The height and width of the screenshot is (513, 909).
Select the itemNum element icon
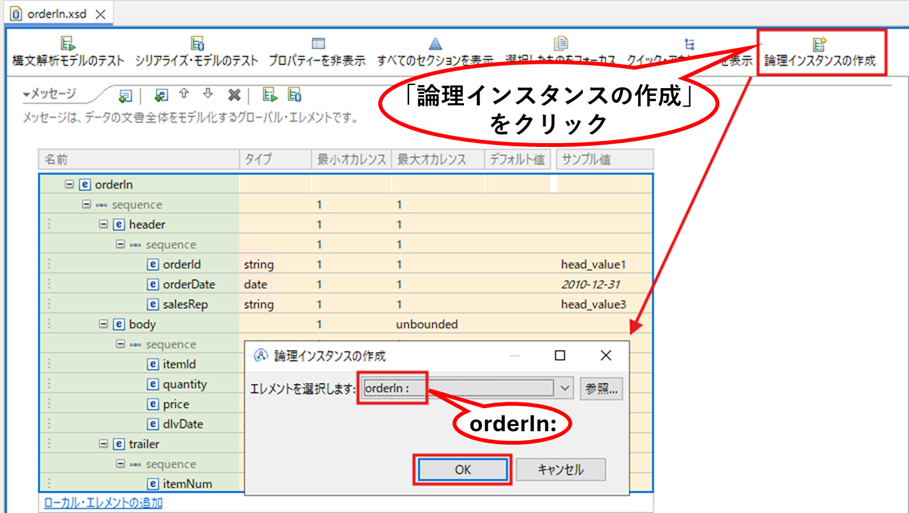pyautogui.click(x=152, y=483)
